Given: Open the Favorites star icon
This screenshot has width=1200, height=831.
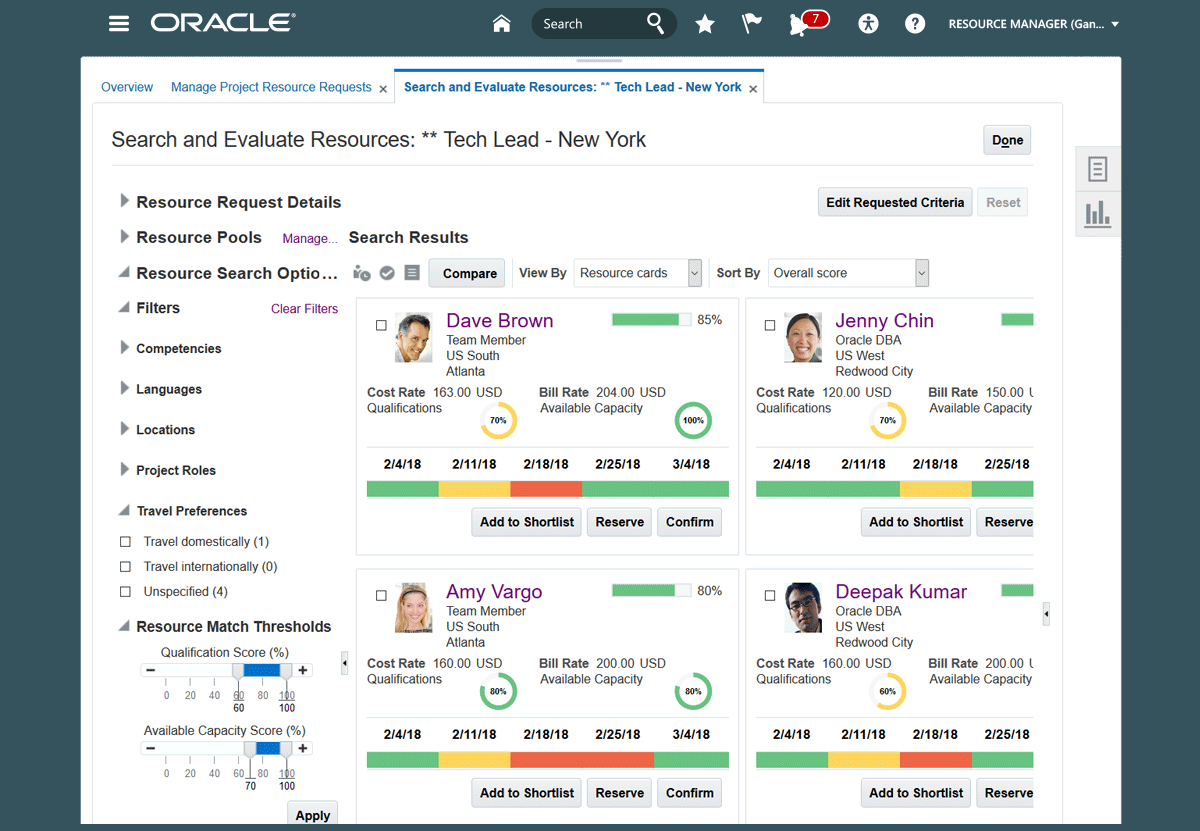Looking at the screenshot, I should pyautogui.click(x=705, y=24).
